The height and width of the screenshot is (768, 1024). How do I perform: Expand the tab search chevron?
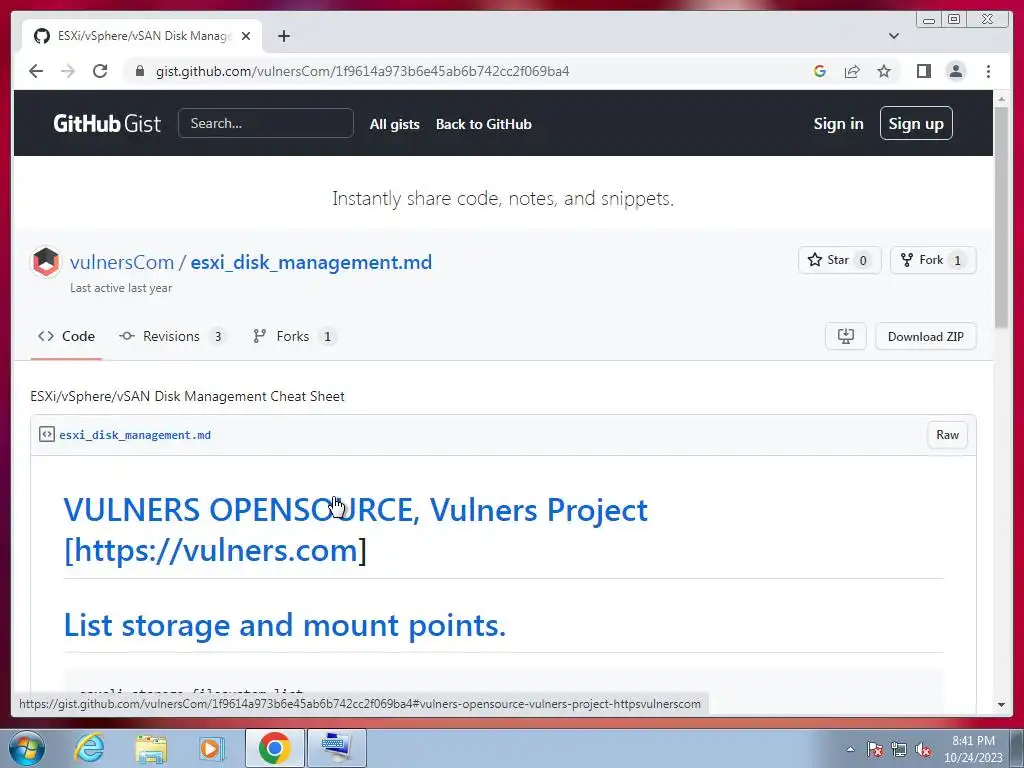(x=893, y=36)
